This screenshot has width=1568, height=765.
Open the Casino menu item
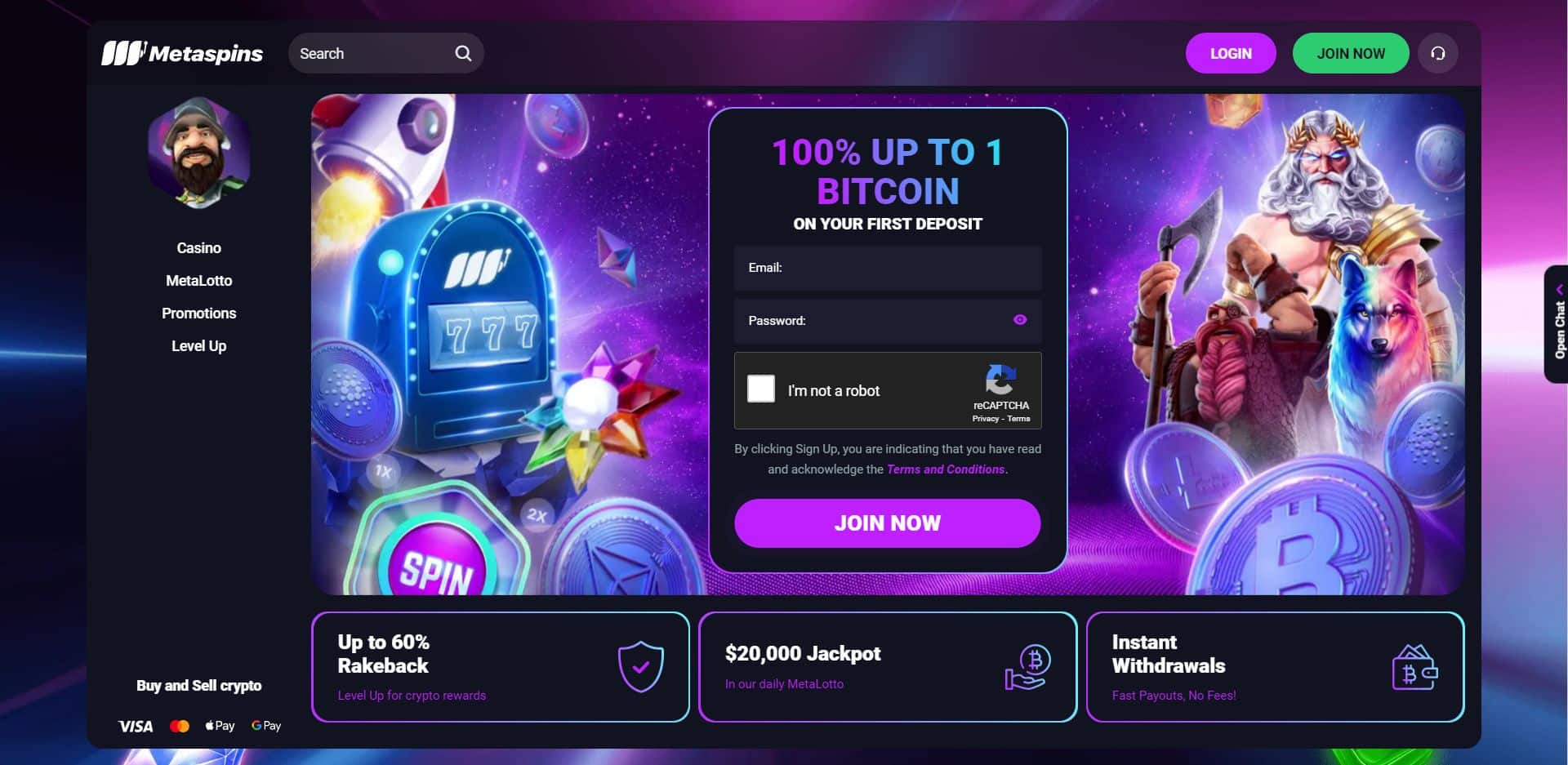coord(198,247)
